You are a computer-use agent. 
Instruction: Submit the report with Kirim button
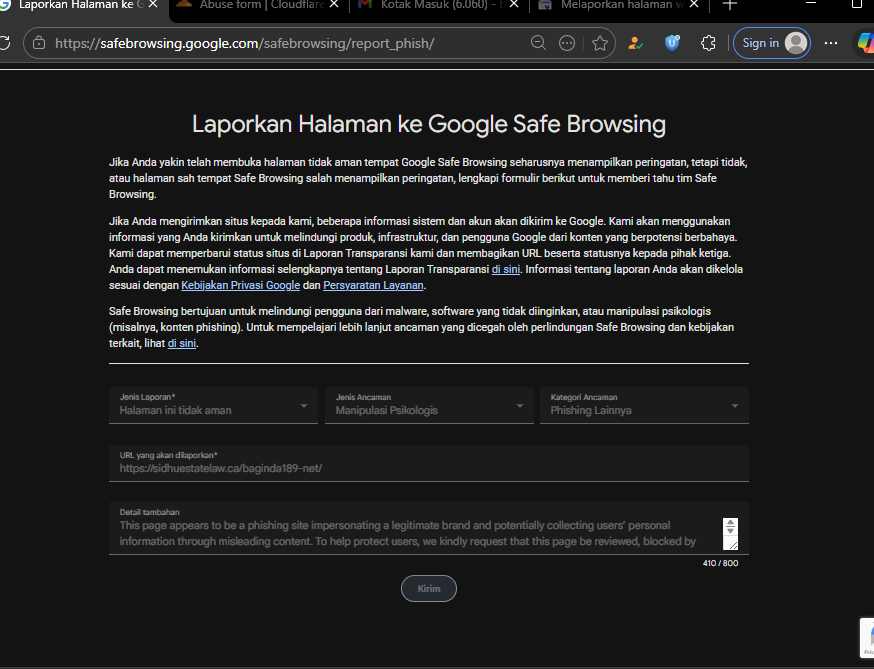coord(429,589)
